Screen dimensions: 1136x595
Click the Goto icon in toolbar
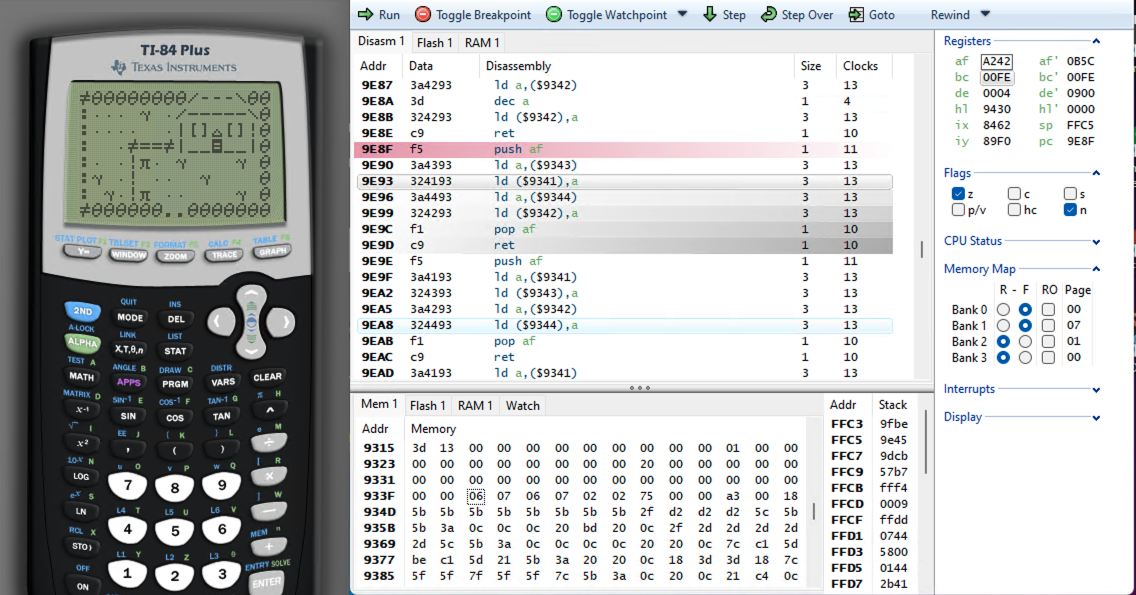856,15
